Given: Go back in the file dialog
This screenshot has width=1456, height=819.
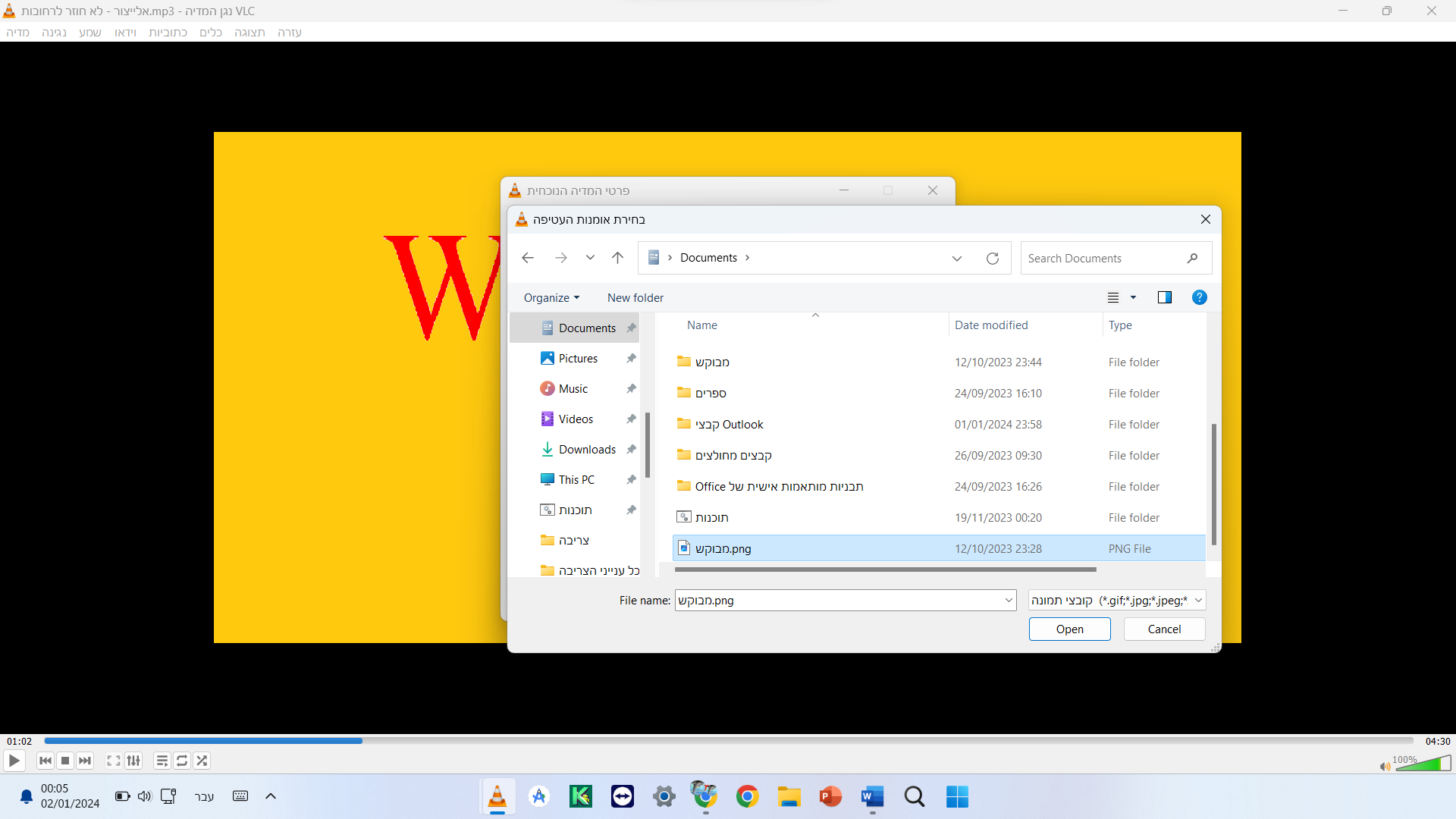Looking at the screenshot, I should tap(528, 258).
